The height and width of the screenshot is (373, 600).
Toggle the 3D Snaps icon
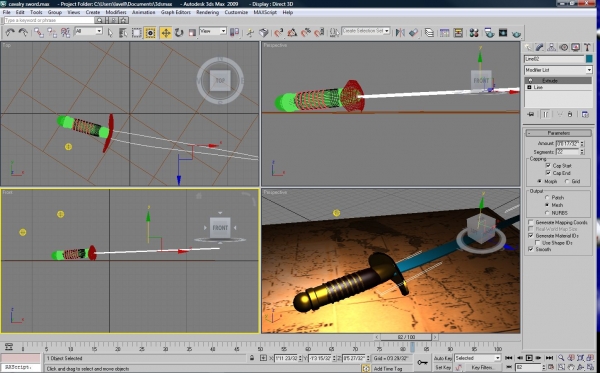point(279,33)
